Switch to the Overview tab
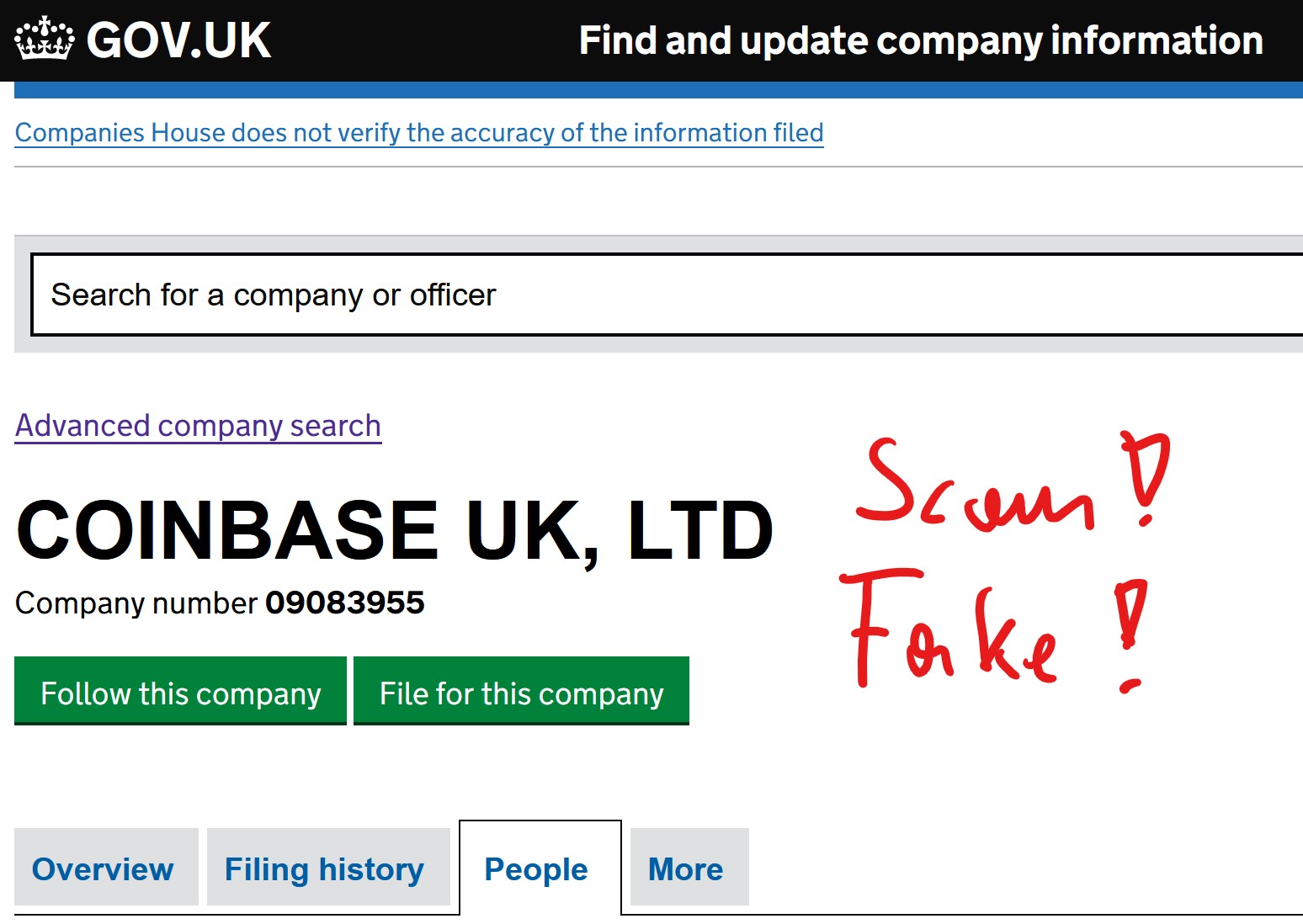1303x924 pixels. point(103,868)
